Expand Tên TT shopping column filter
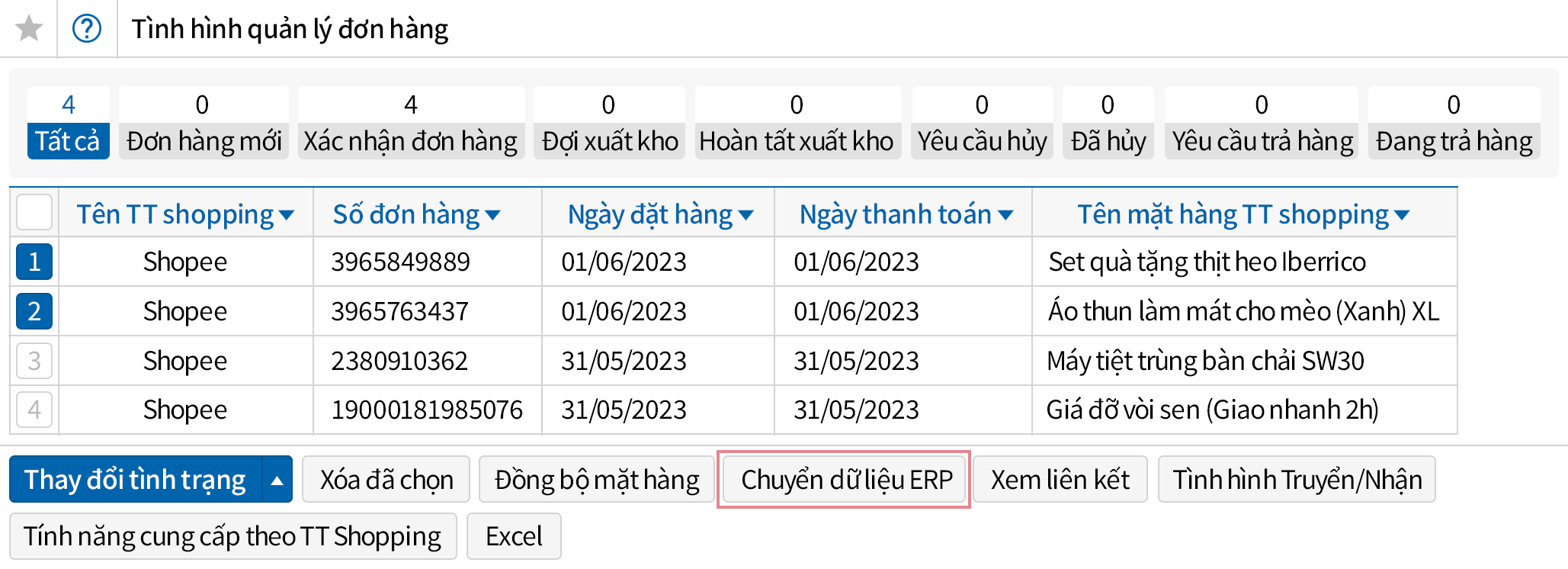The height and width of the screenshot is (569, 1568). 287,216
